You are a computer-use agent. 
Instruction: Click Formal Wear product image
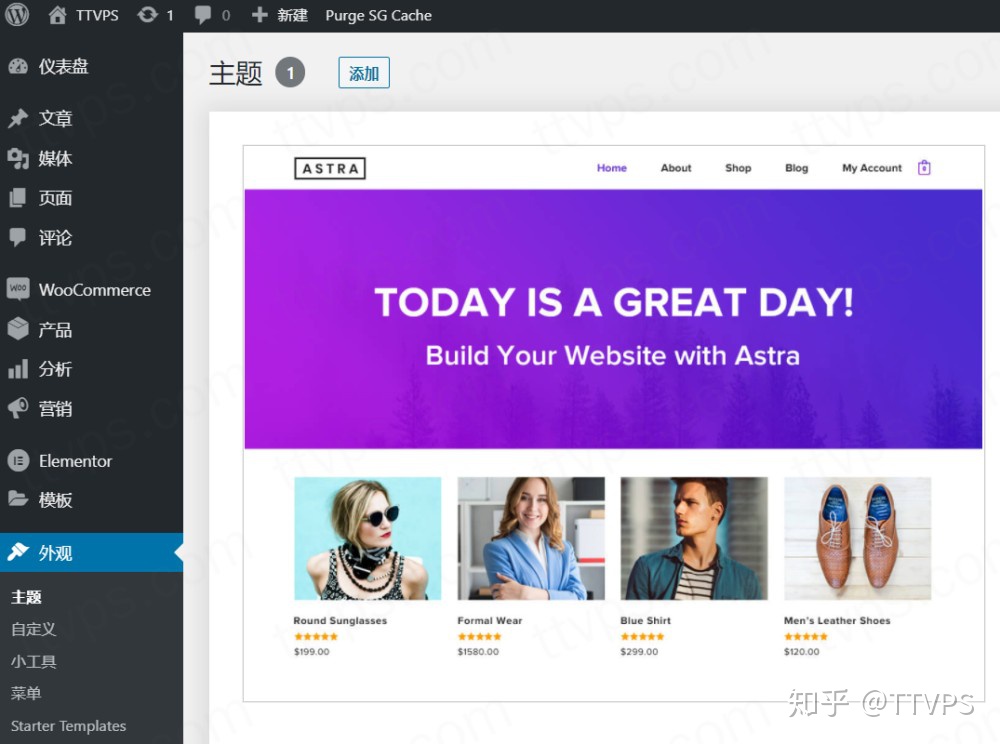pyautogui.click(x=531, y=538)
